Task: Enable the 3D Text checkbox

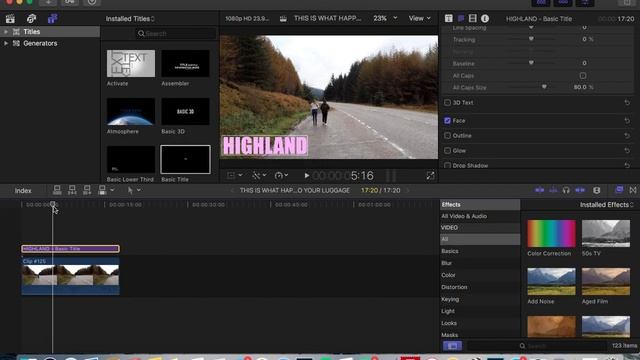Action: tap(447, 102)
